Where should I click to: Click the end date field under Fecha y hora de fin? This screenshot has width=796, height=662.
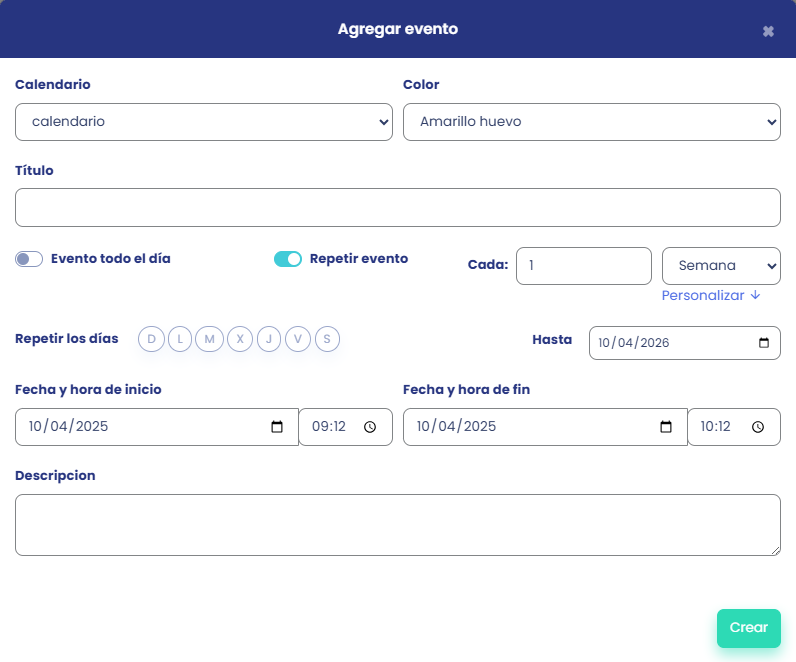pyautogui.click(x=545, y=427)
